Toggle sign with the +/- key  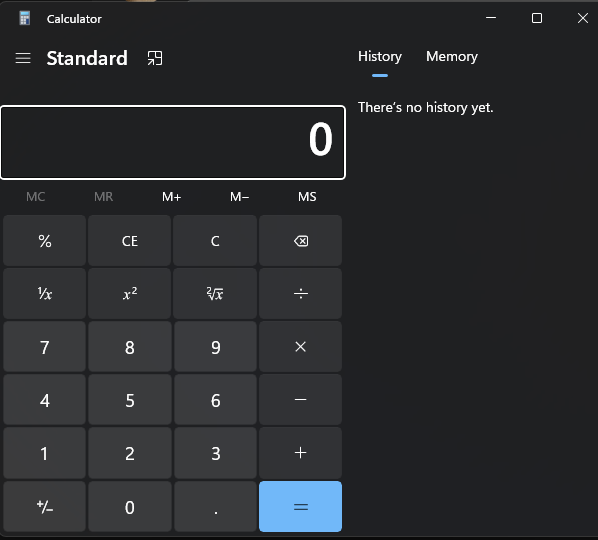(45, 506)
